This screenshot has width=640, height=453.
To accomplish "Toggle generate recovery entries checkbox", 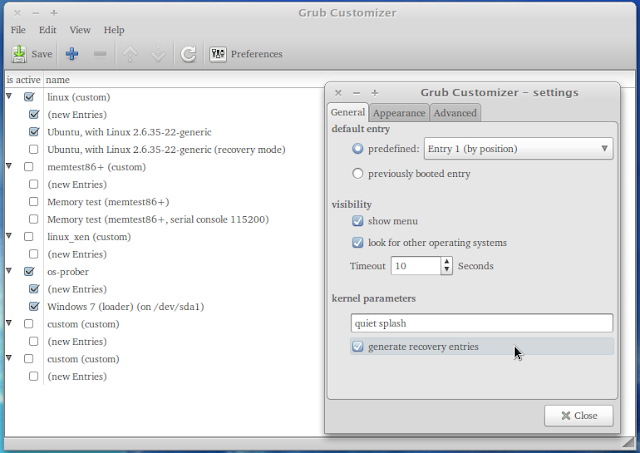I will [x=358, y=346].
